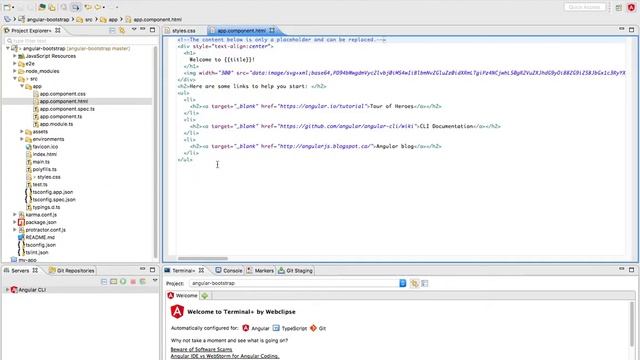This screenshot has width=640, height=360.
Task: Click the terminal launch icon in main toolbar
Action: point(42,7)
